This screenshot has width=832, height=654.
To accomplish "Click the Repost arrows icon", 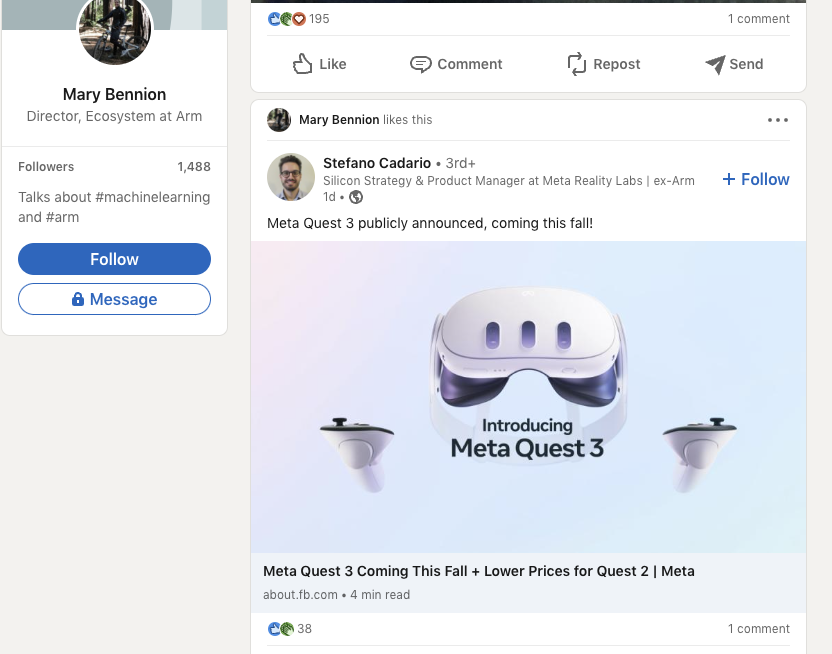I will pyautogui.click(x=577, y=64).
